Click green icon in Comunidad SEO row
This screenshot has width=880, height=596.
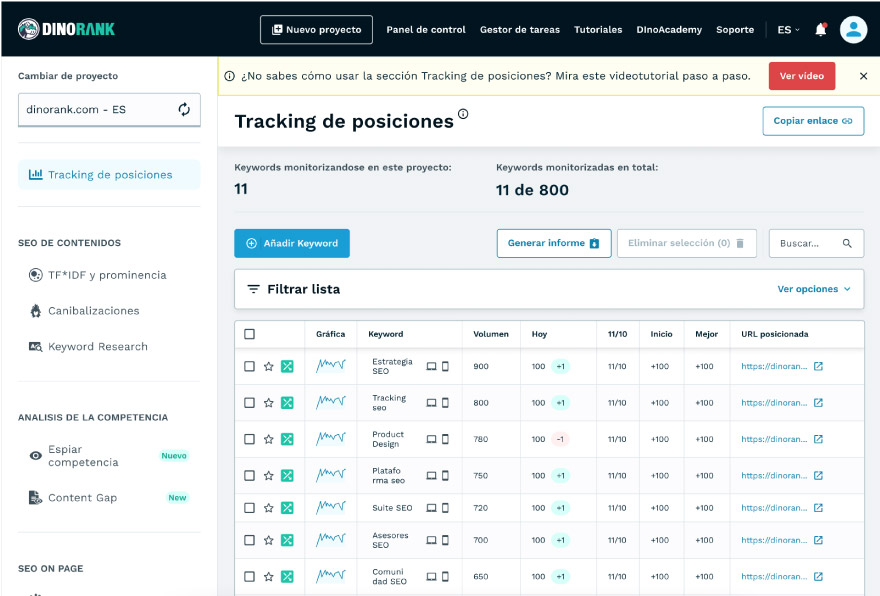tap(287, 576)
